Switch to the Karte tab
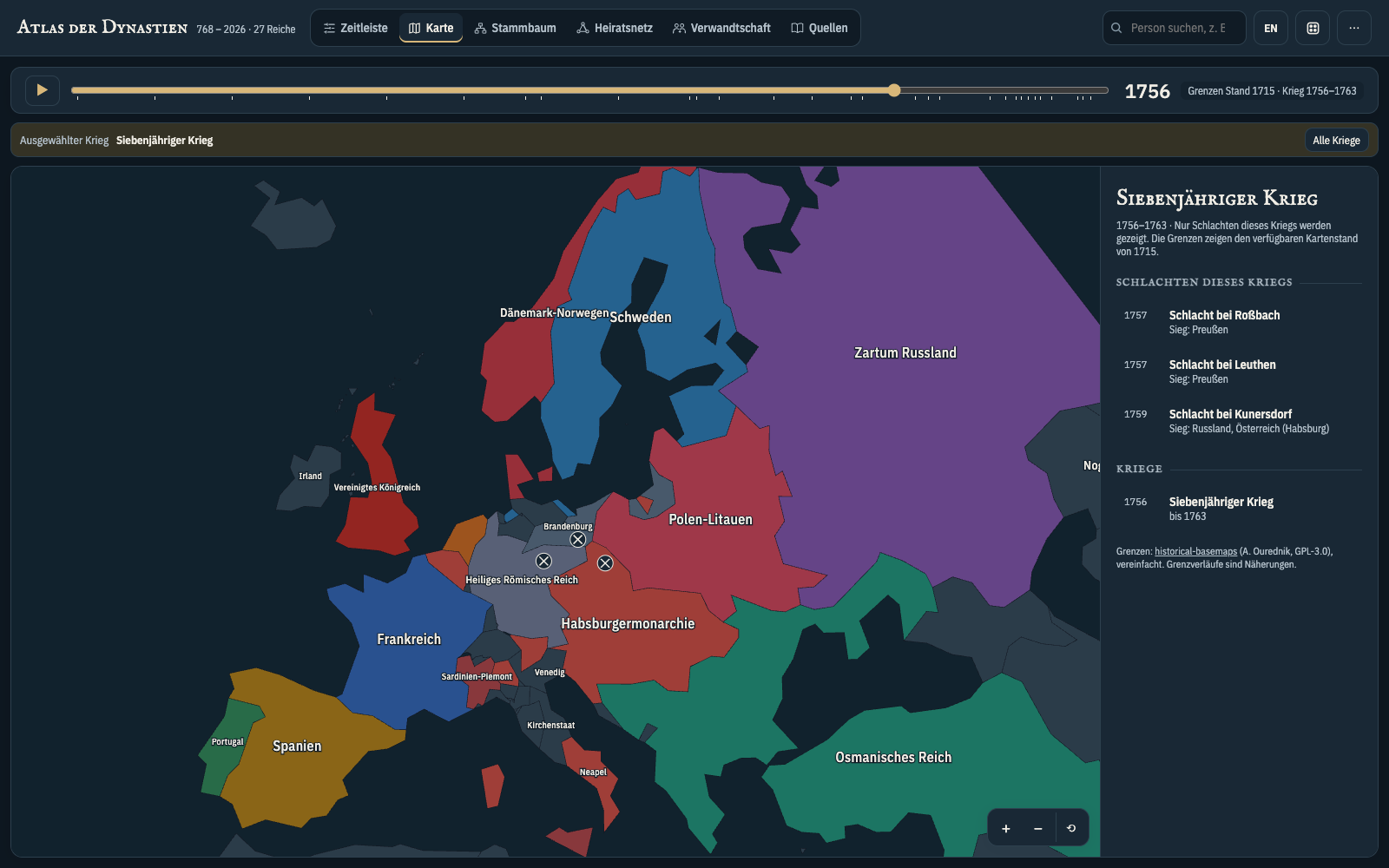The height and width of the screenshot is (868, 1389). pyautogui.click(x=431, y=28)
